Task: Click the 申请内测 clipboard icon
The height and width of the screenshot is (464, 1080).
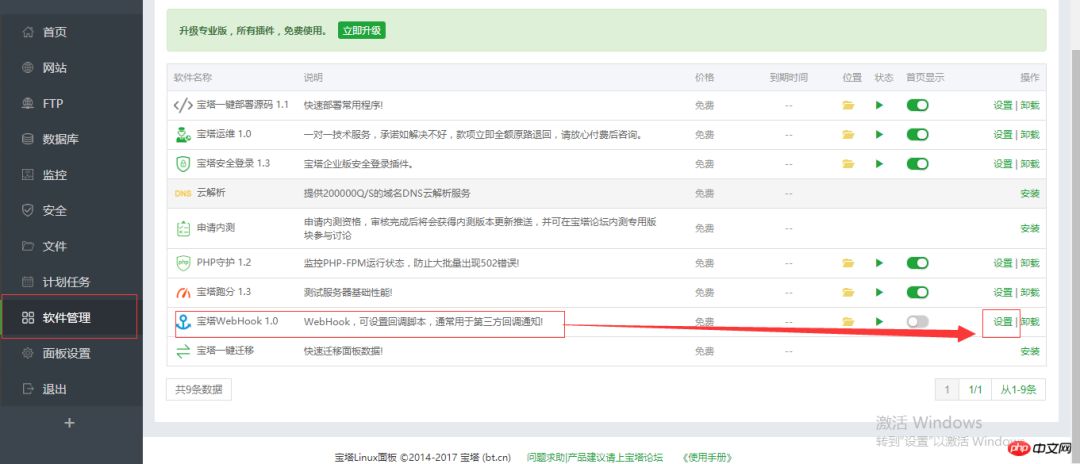Action: [183, 229]
